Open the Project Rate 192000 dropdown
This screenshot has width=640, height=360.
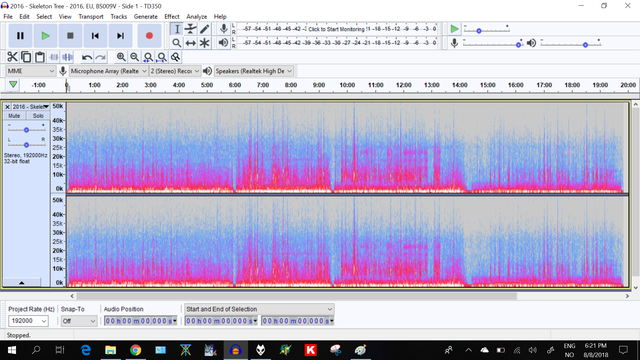coord(28,321)
